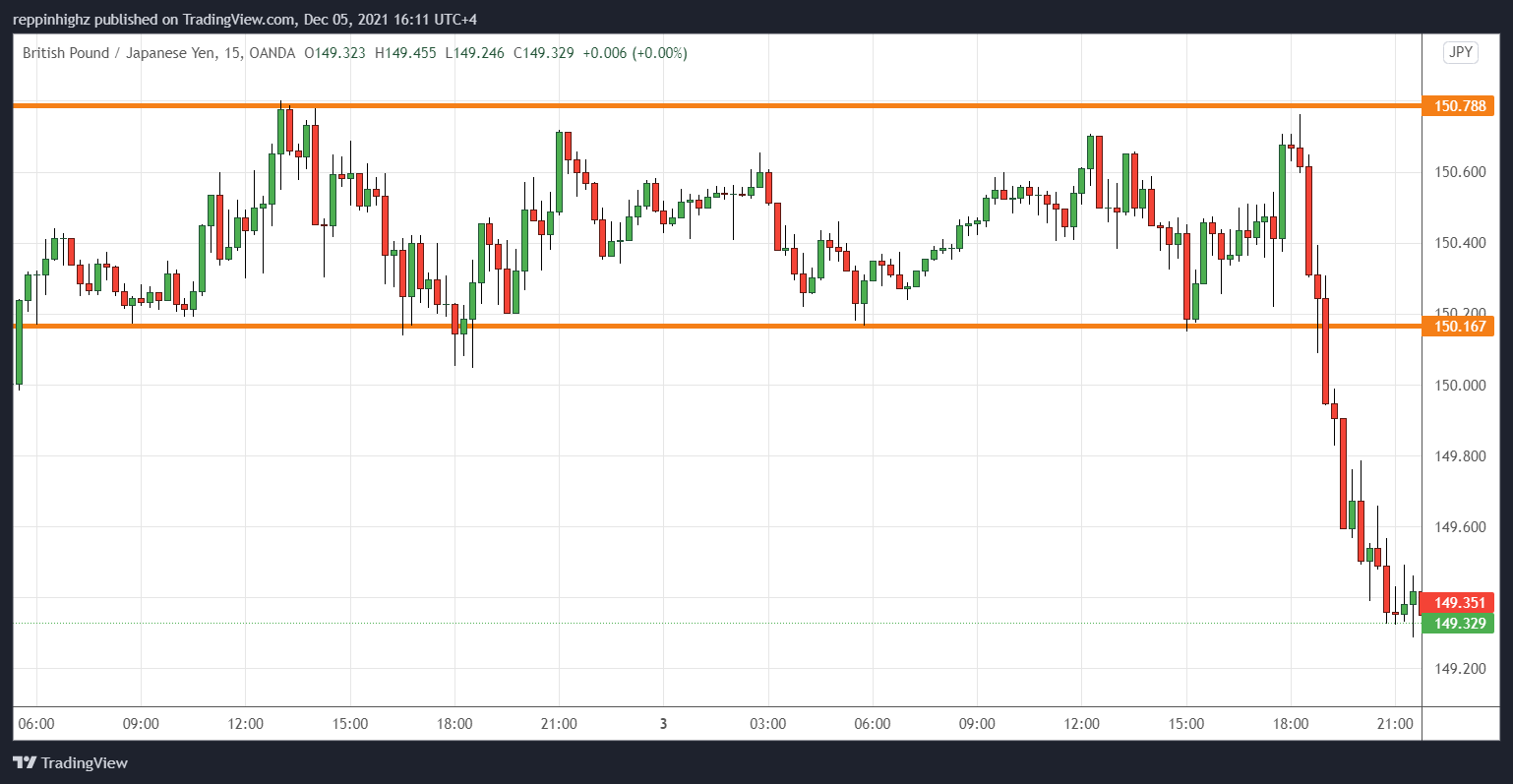Click the 150.000 price axis label
This screenshot has width=1513, height=784.
(1460, 385)
